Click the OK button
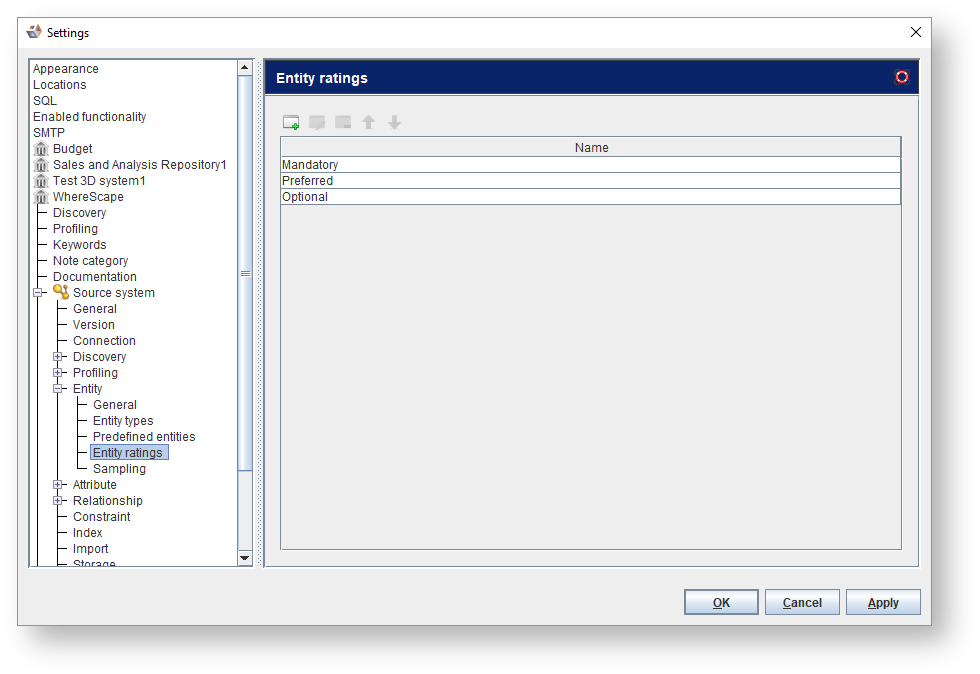 pos(721,602)
